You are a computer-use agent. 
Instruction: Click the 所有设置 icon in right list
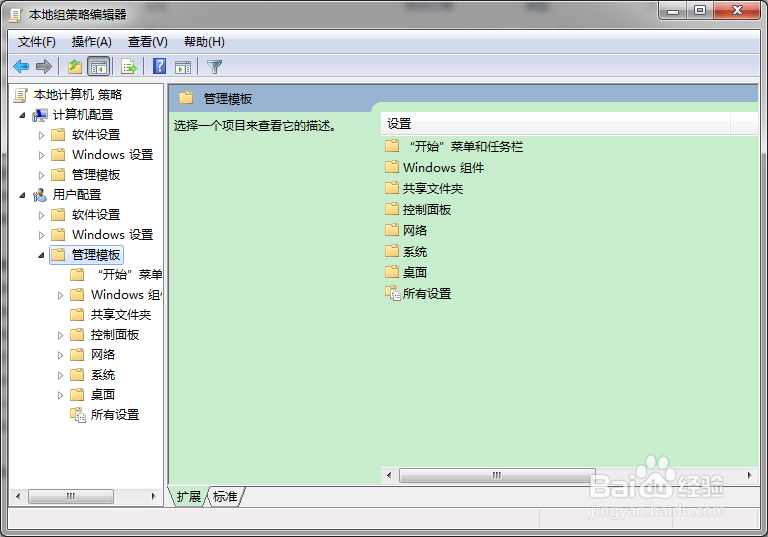393,293
